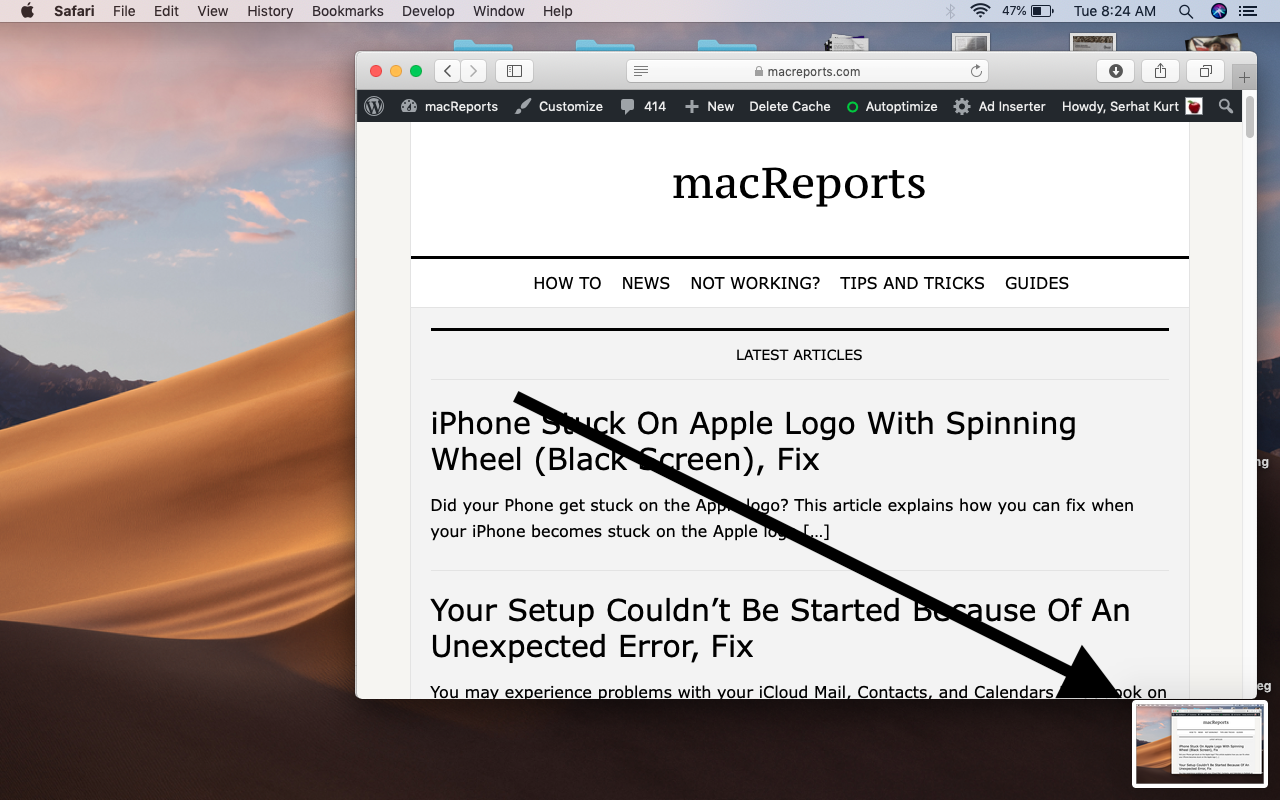Screen dimensions: 1280x800
Task: Reload the page
Action: click(976, 71)
